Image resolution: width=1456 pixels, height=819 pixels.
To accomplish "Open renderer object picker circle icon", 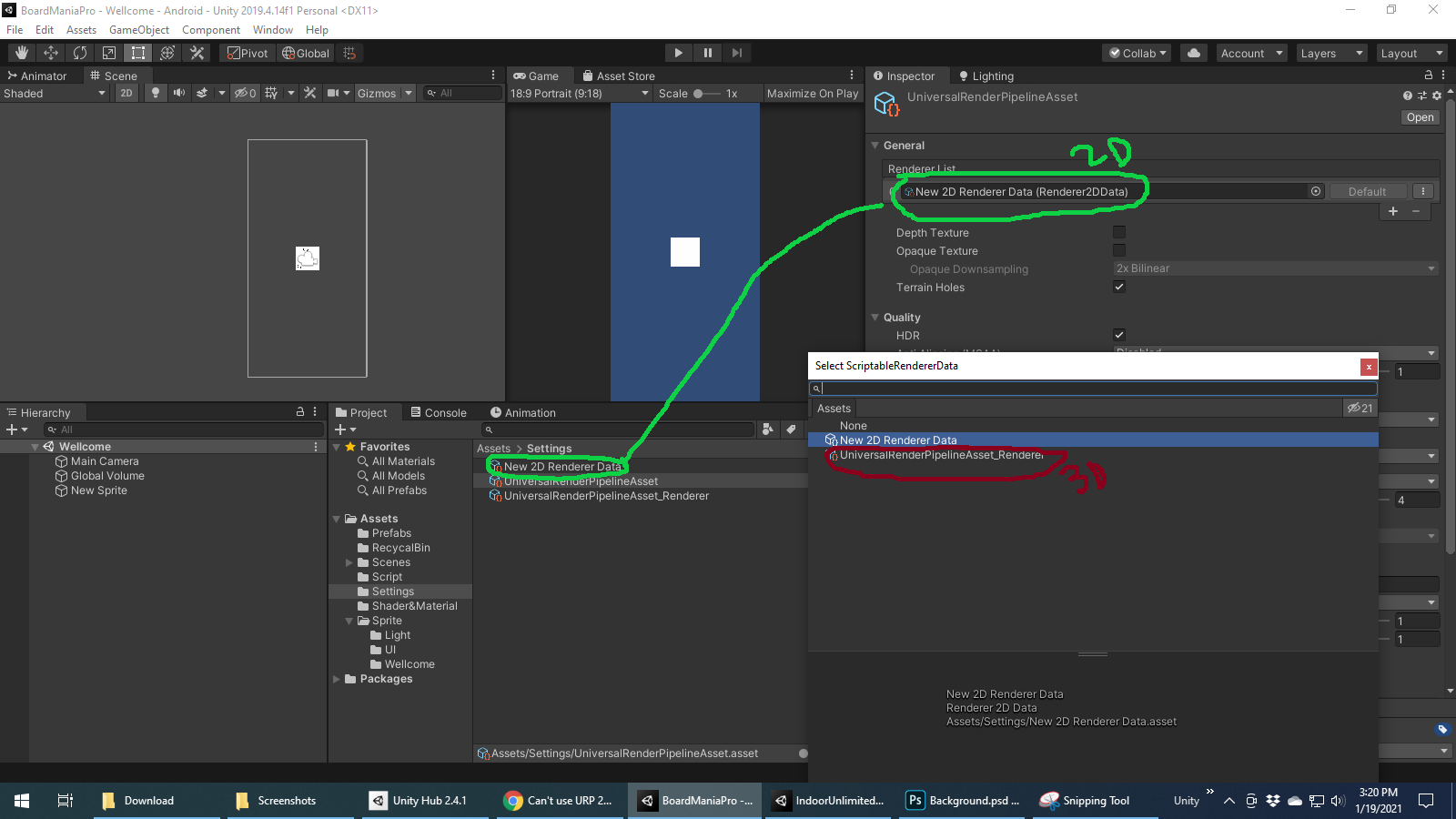I will tap(1316, 191).
